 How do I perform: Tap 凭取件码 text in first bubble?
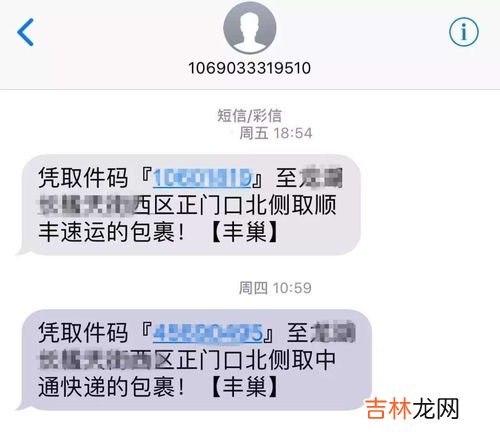83,178
